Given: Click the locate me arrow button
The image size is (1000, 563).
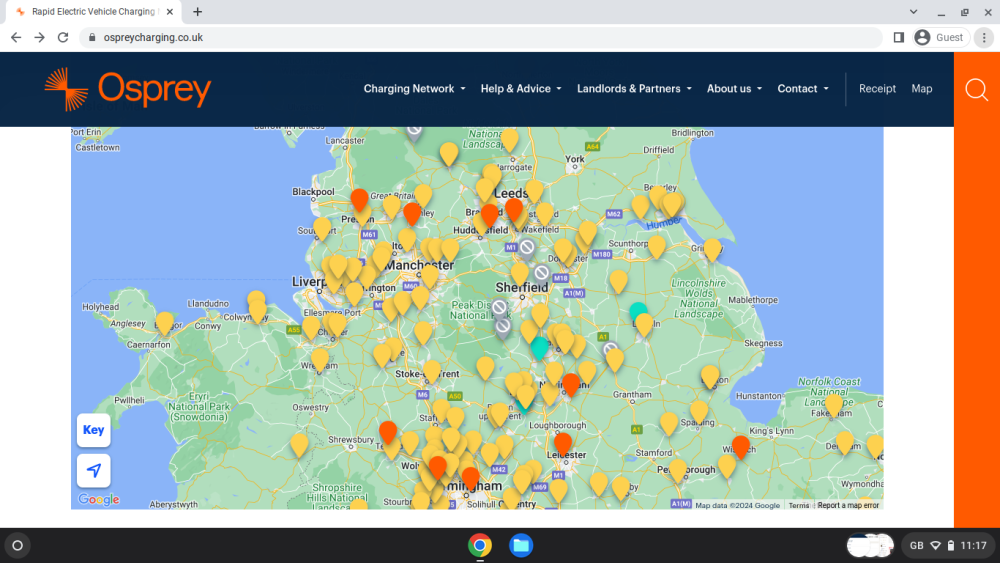Looking at the screenshot, I should (94, 471).
